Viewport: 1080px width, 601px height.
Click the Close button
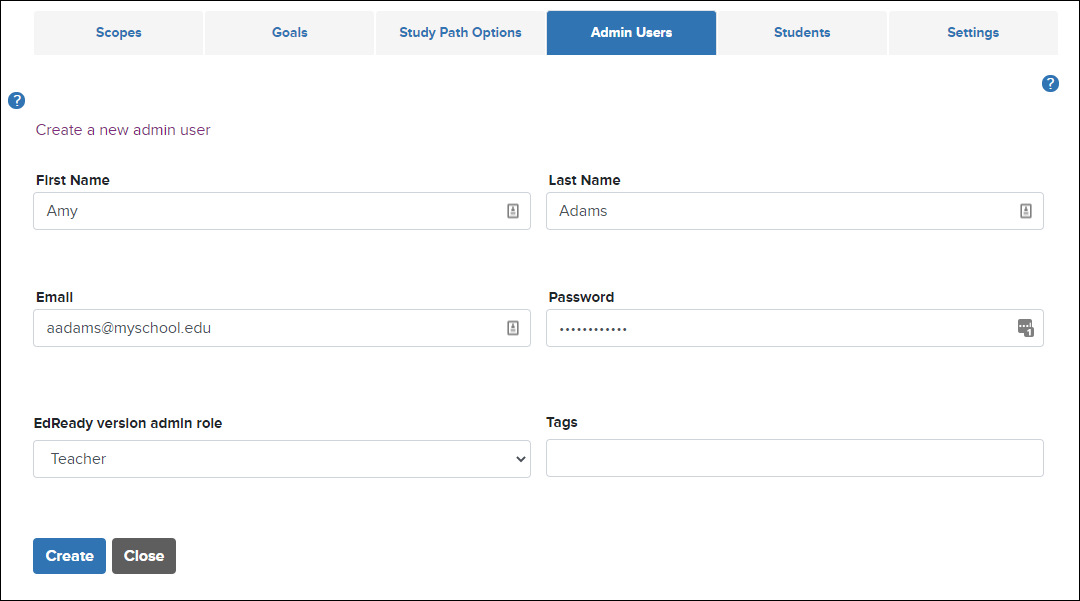pos(144,556)
